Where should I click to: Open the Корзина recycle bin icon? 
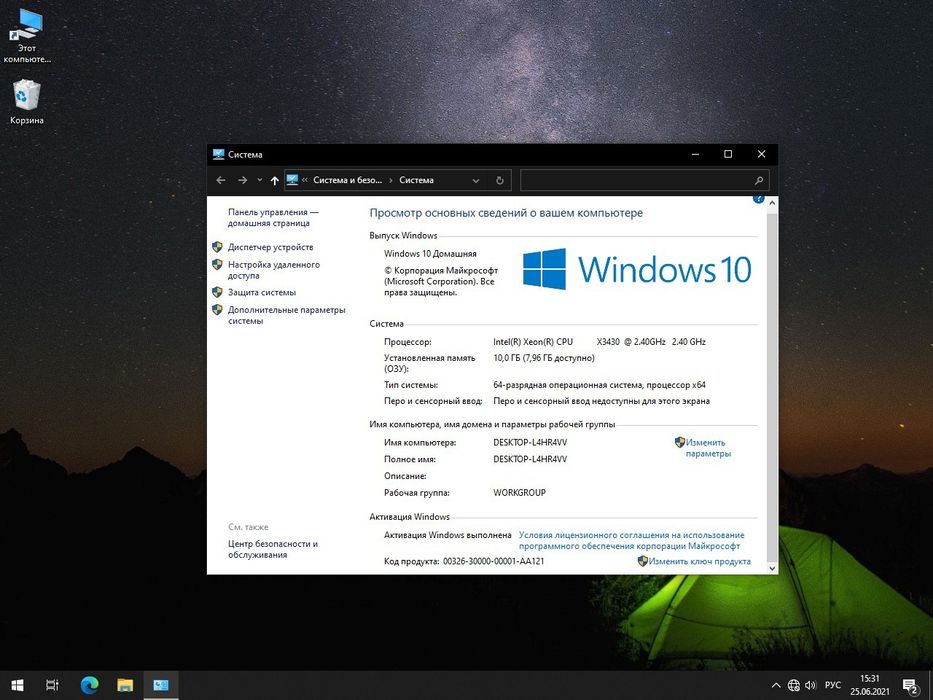(x=26, y=102)
